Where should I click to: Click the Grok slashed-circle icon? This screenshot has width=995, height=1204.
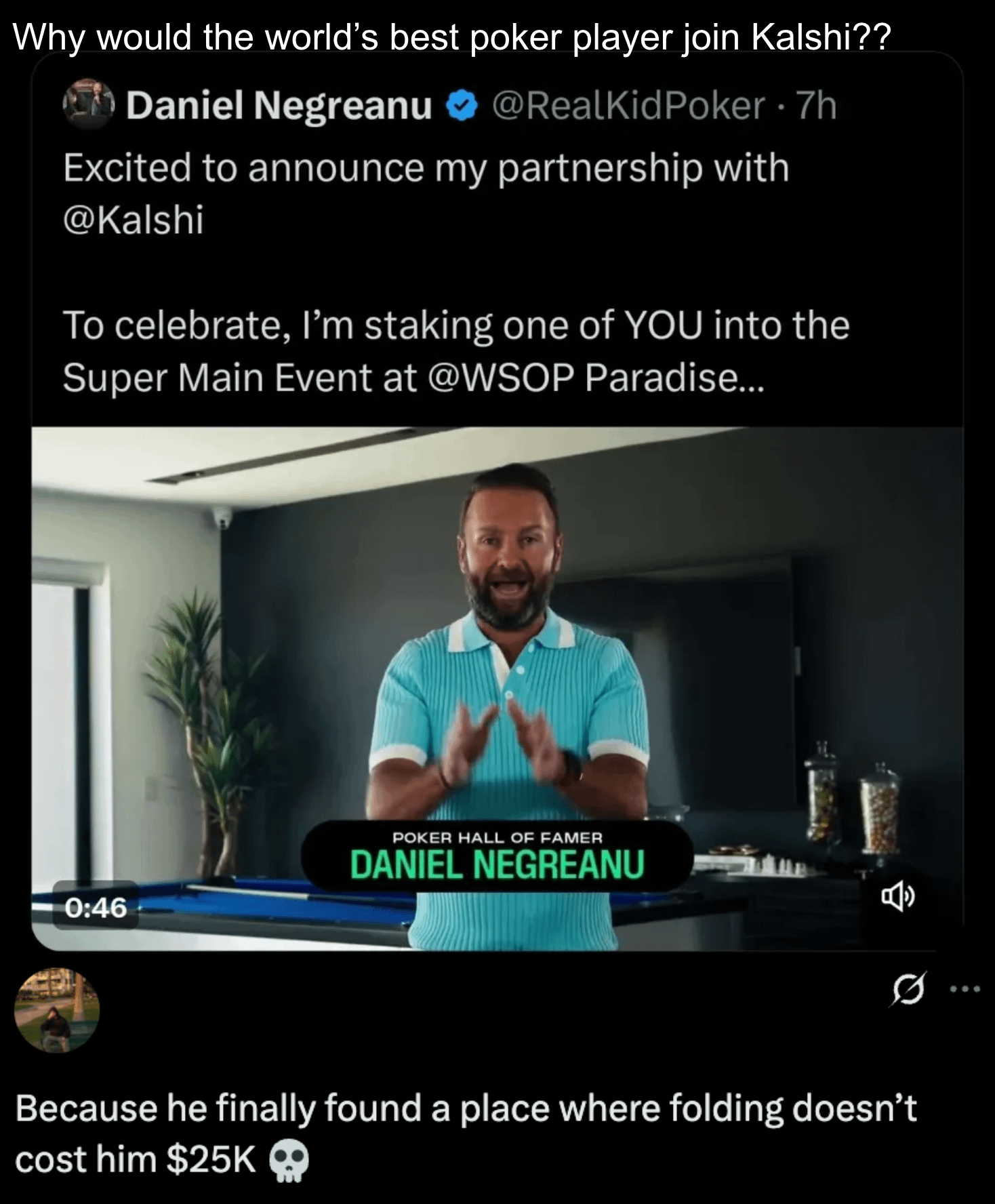coord(908,989)
